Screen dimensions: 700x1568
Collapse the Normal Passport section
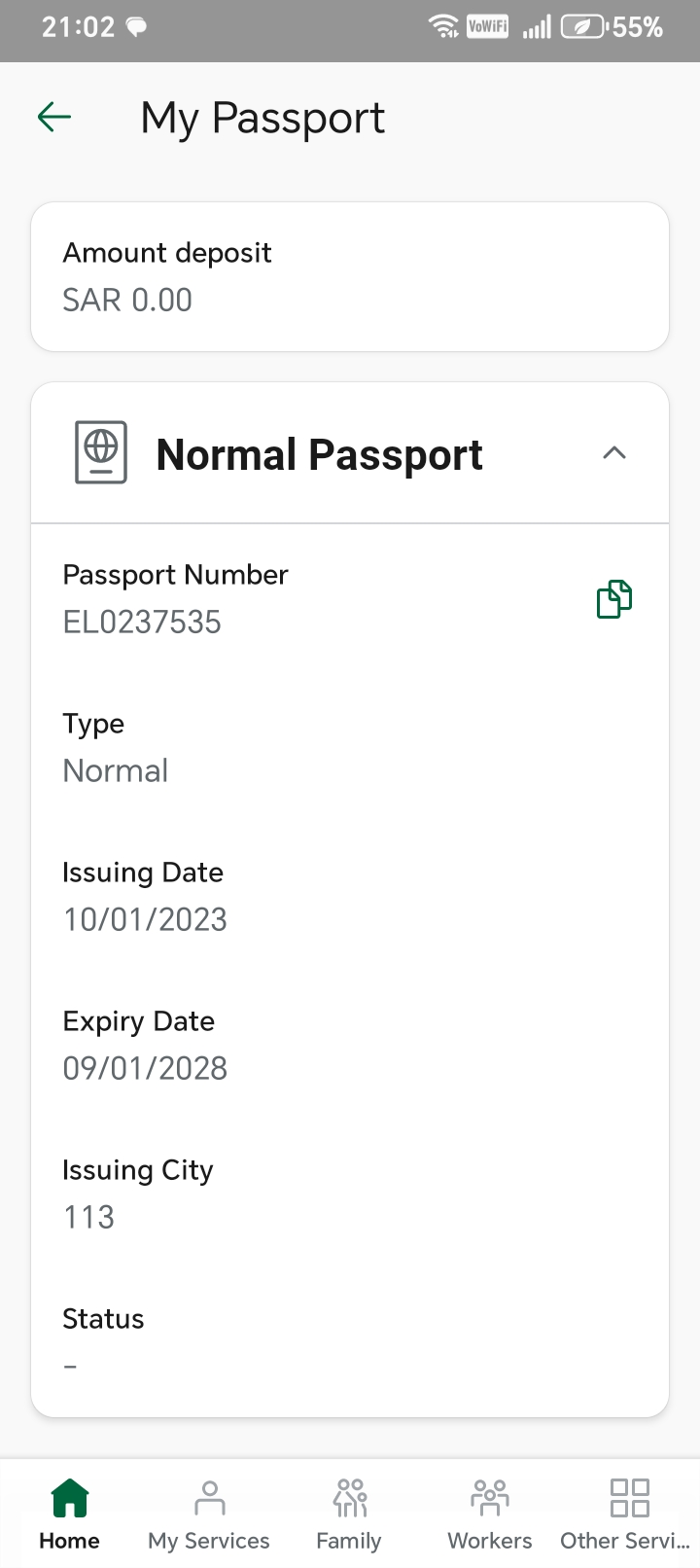pos(613,453)
